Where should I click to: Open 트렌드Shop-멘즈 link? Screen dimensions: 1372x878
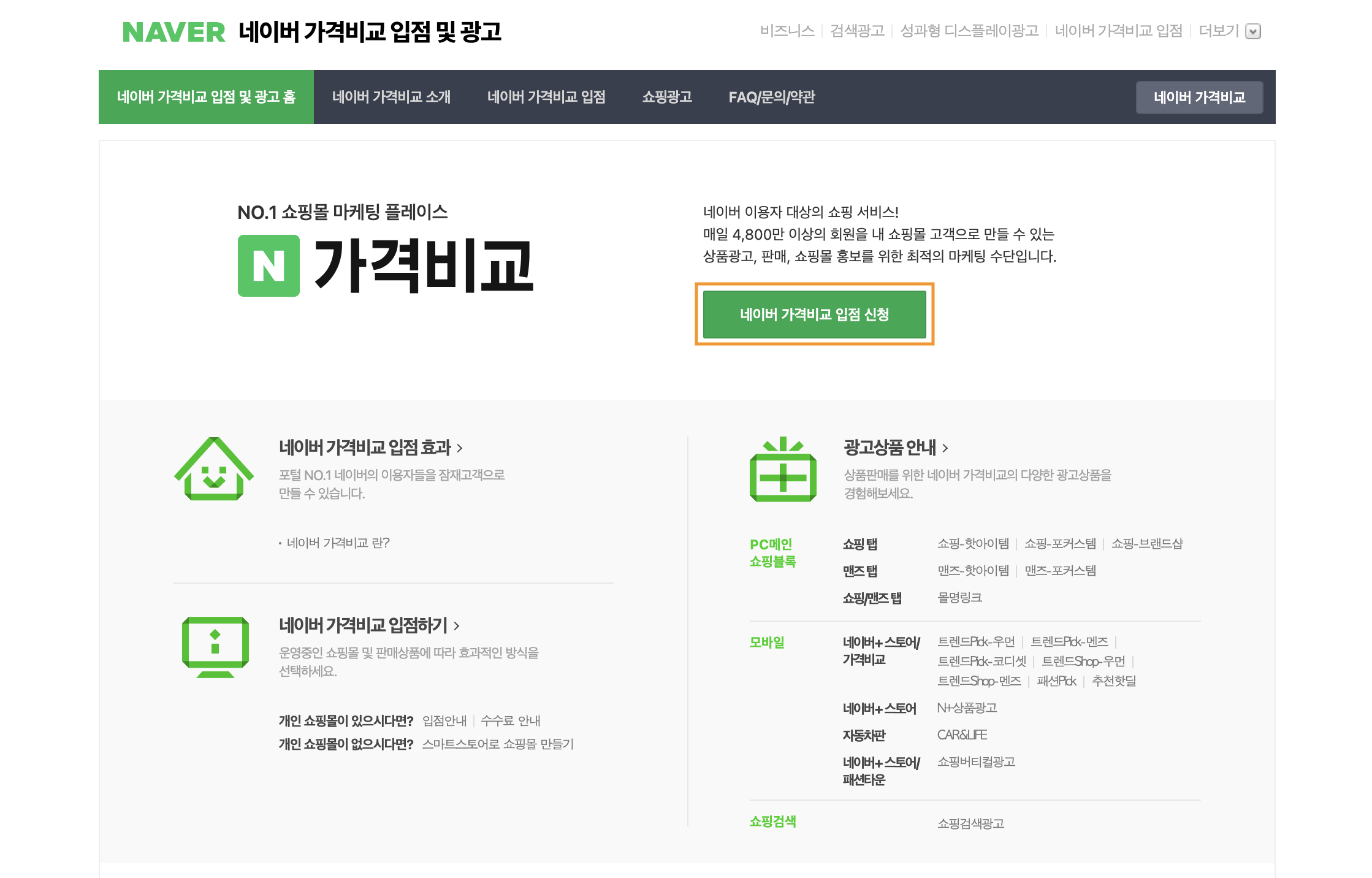click(x=979, y=681)
